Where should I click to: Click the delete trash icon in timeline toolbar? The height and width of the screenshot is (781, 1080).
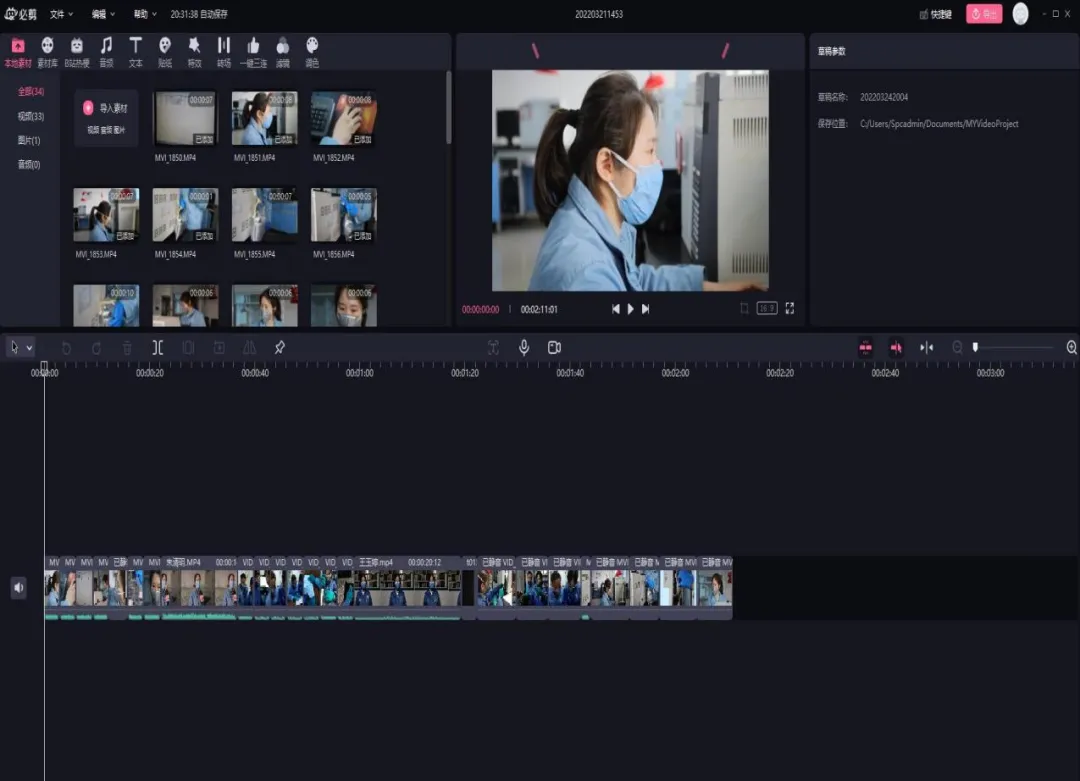click(127, 348)
